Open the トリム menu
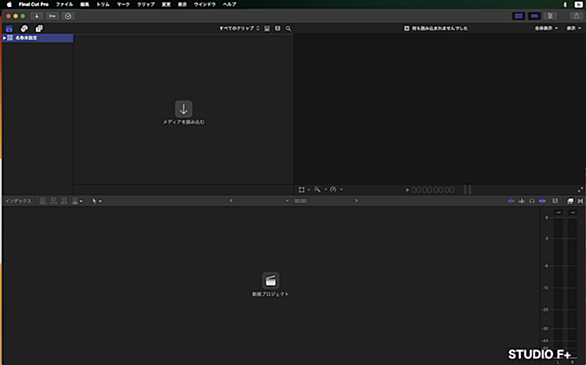The width and height of the screenshot is (586, 365). [103, 4]
